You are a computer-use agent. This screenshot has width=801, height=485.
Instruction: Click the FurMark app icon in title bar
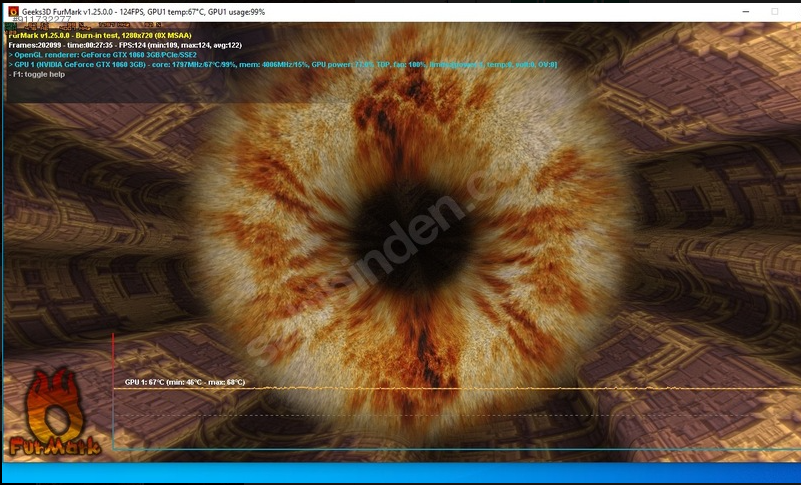click(13, 11)
